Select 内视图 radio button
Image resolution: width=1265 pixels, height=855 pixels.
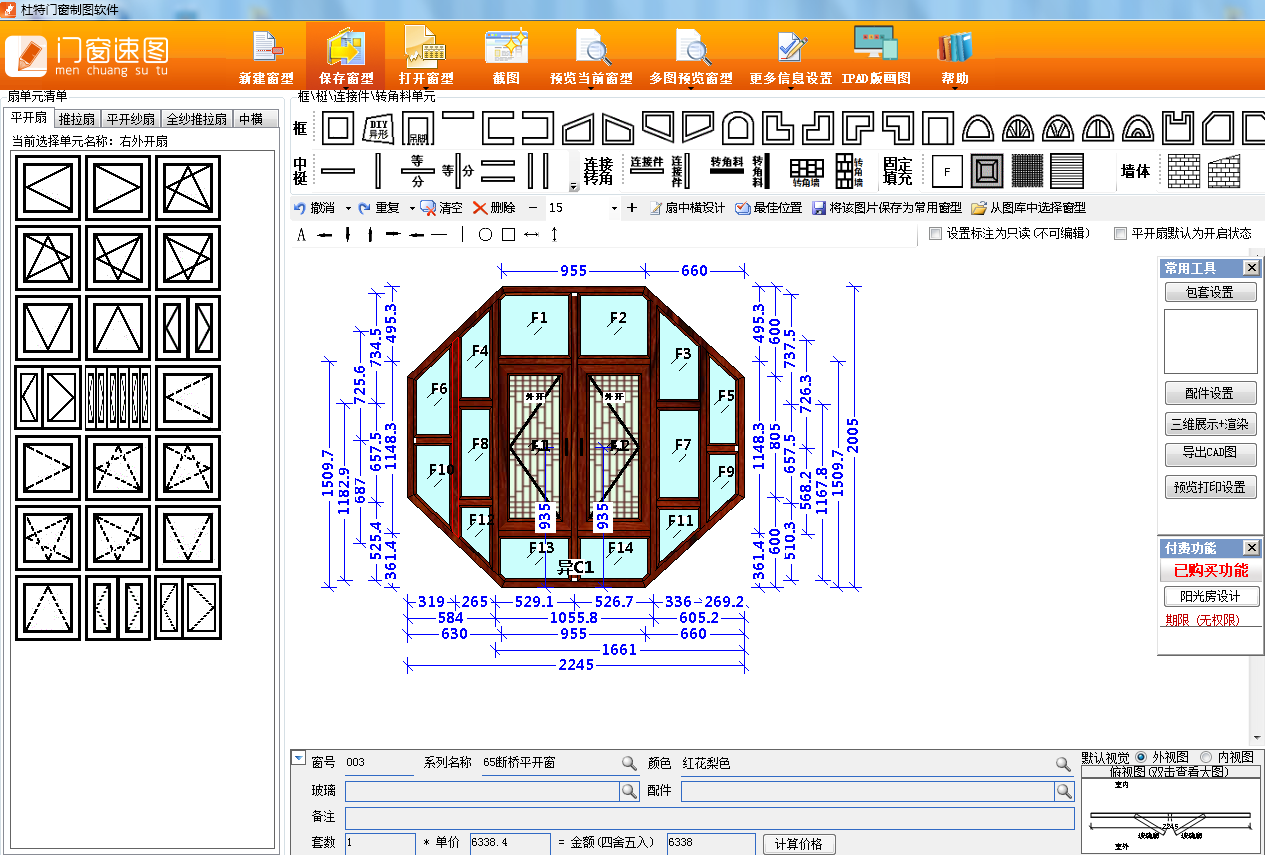(x=1206, y=757)
